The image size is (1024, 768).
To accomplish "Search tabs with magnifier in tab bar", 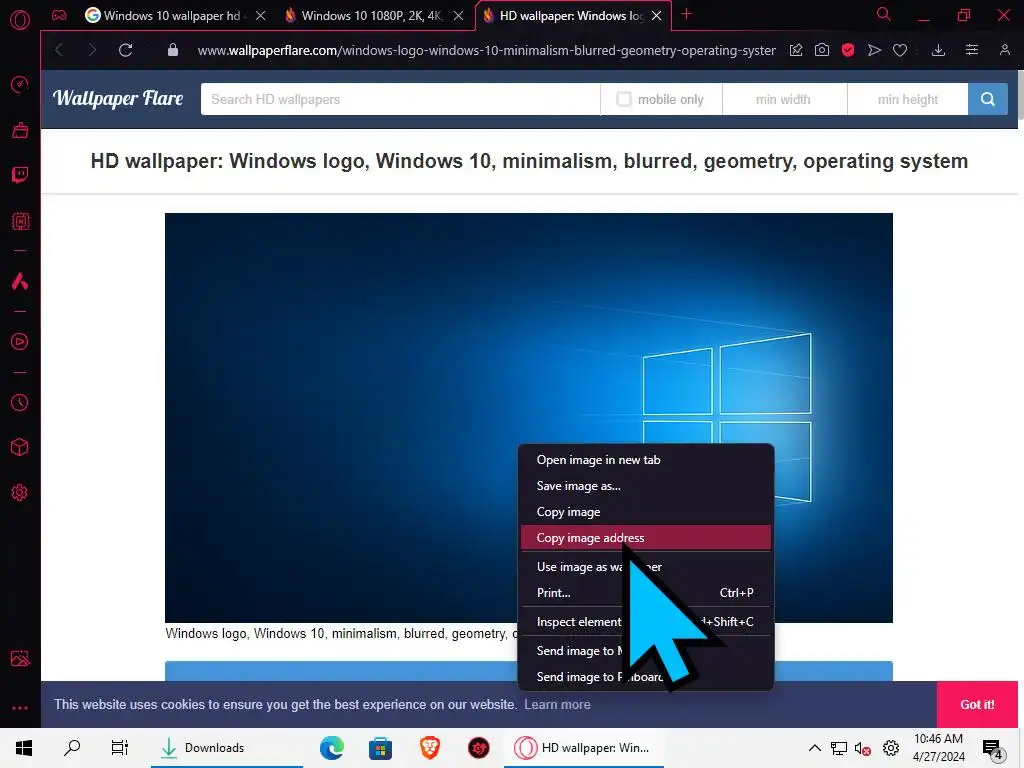I will point(883,14).
